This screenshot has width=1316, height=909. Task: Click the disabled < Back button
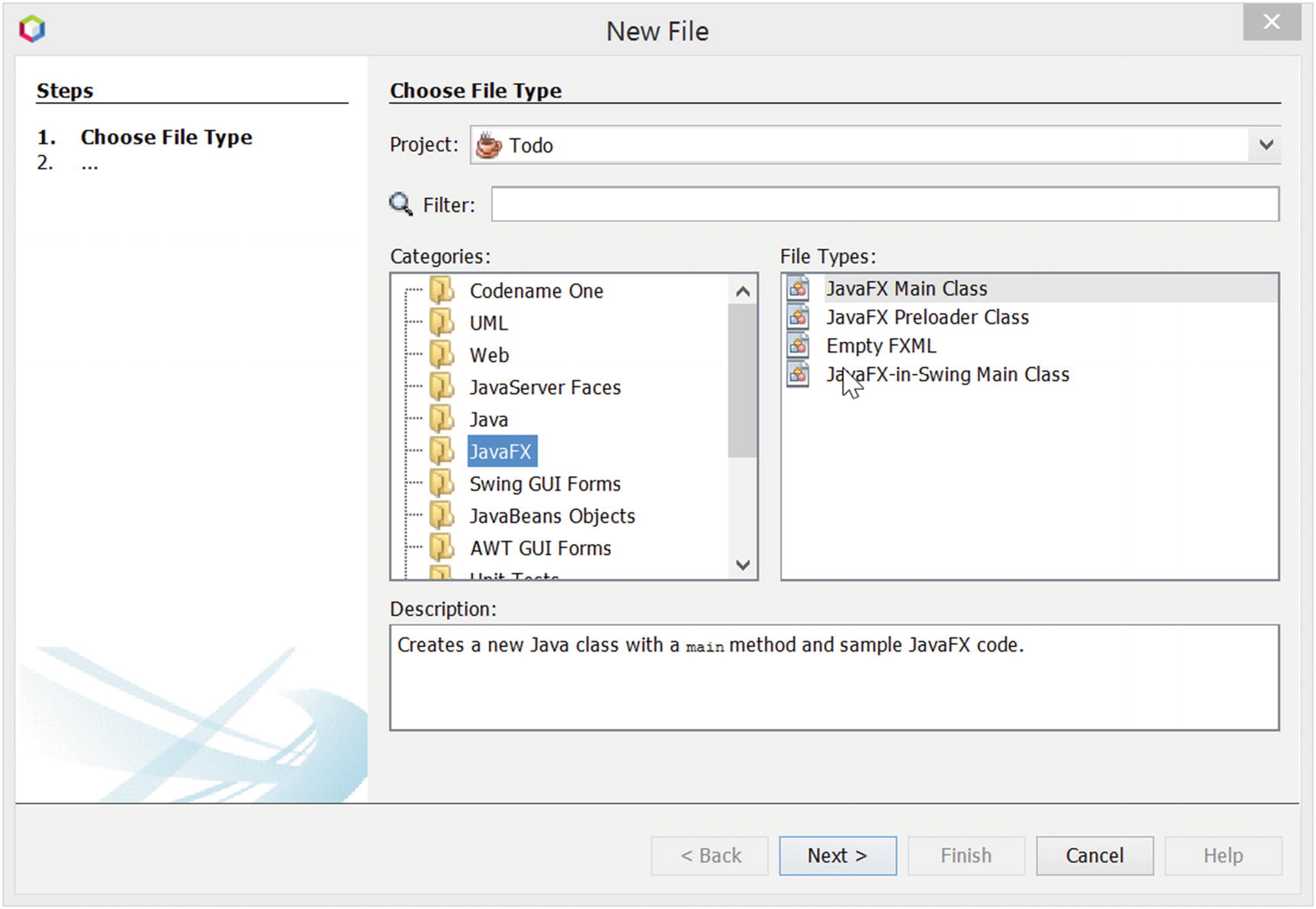click(x=709, y=856)
